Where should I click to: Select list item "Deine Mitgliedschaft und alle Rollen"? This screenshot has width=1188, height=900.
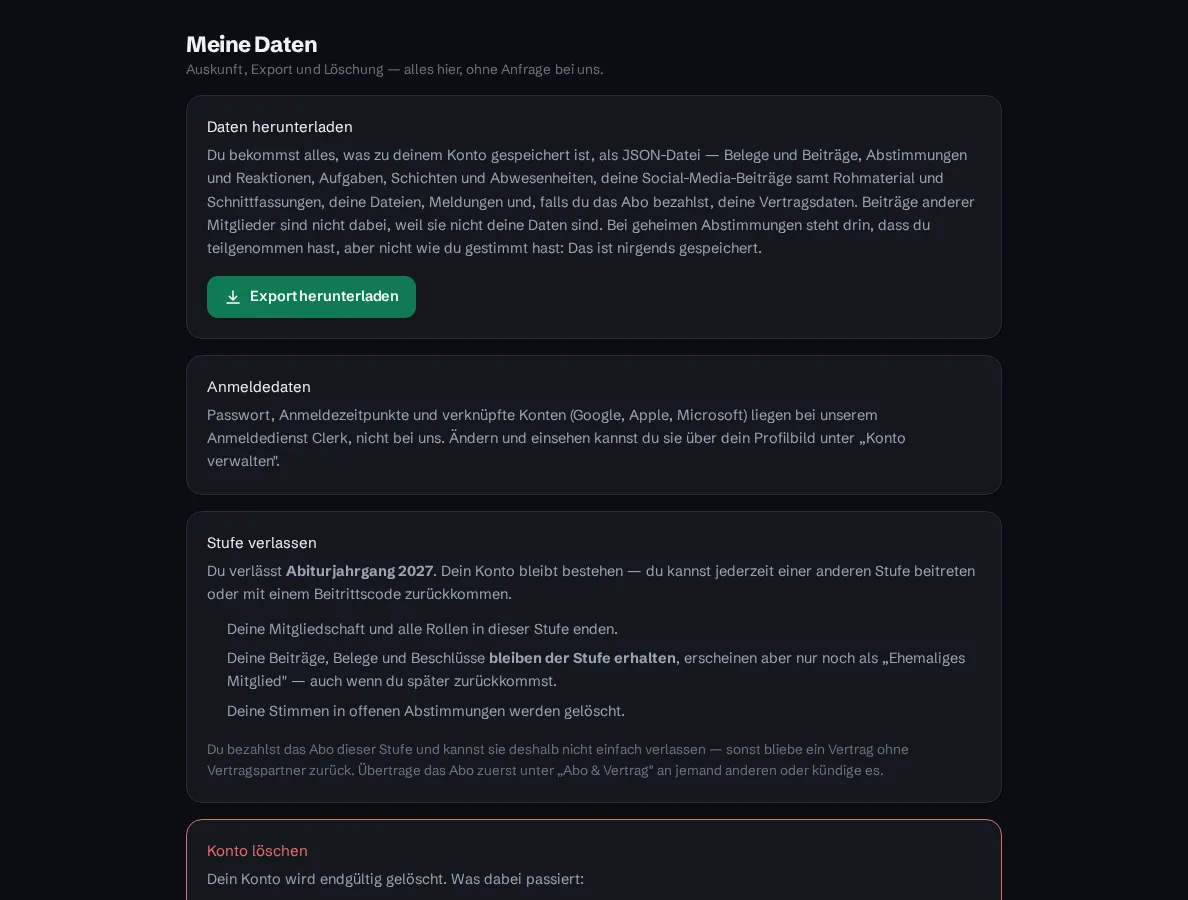coord(422,629)
